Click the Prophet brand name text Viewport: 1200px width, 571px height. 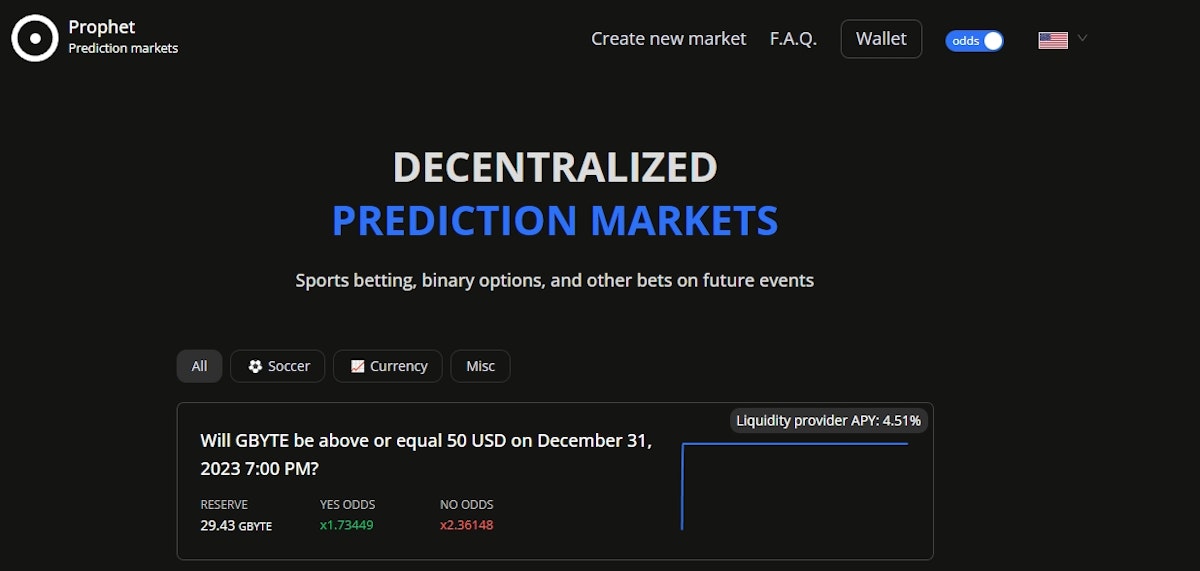coord(102,27)
